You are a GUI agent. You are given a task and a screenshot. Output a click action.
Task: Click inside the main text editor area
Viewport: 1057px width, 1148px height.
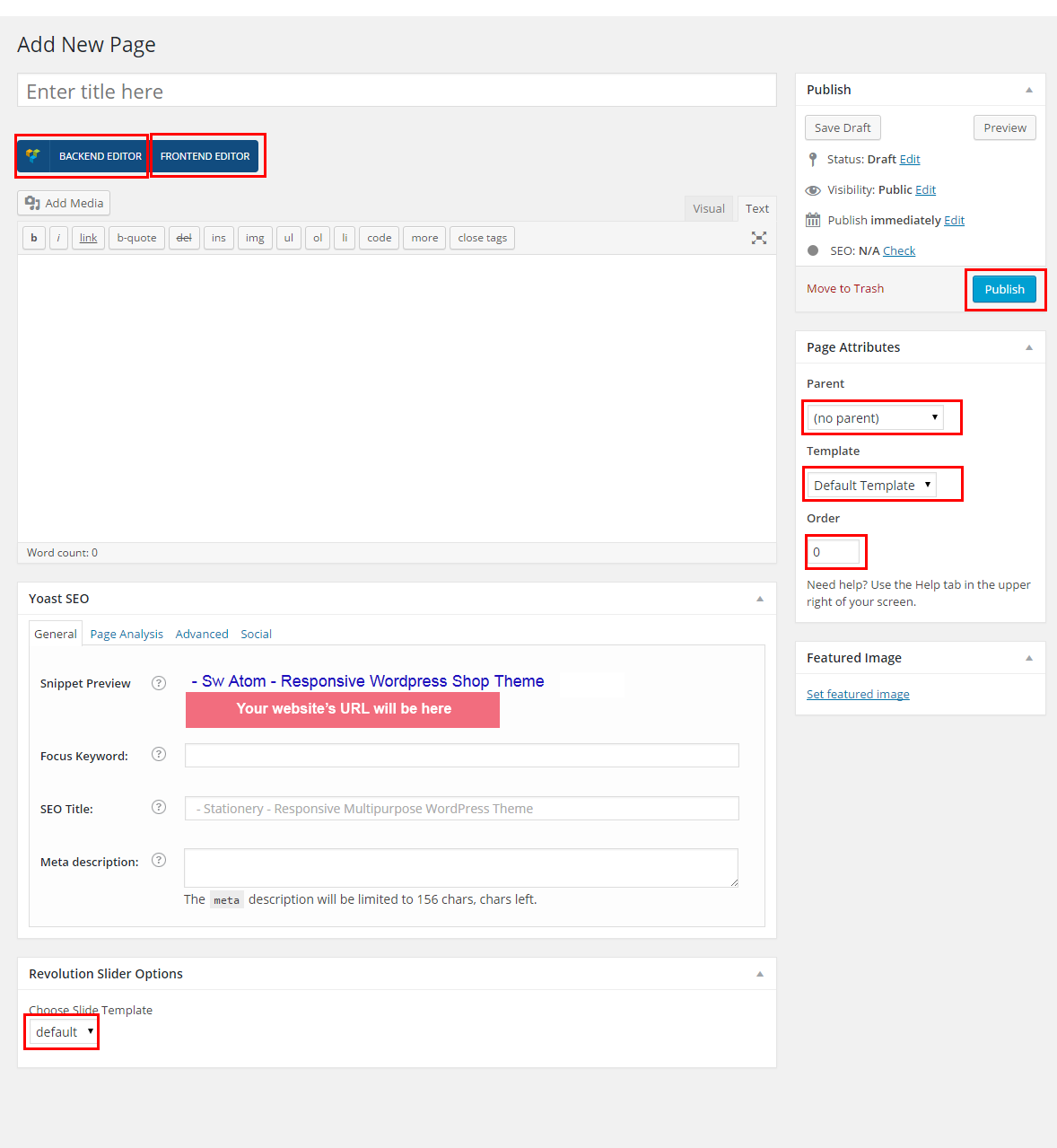coord(397,399)
